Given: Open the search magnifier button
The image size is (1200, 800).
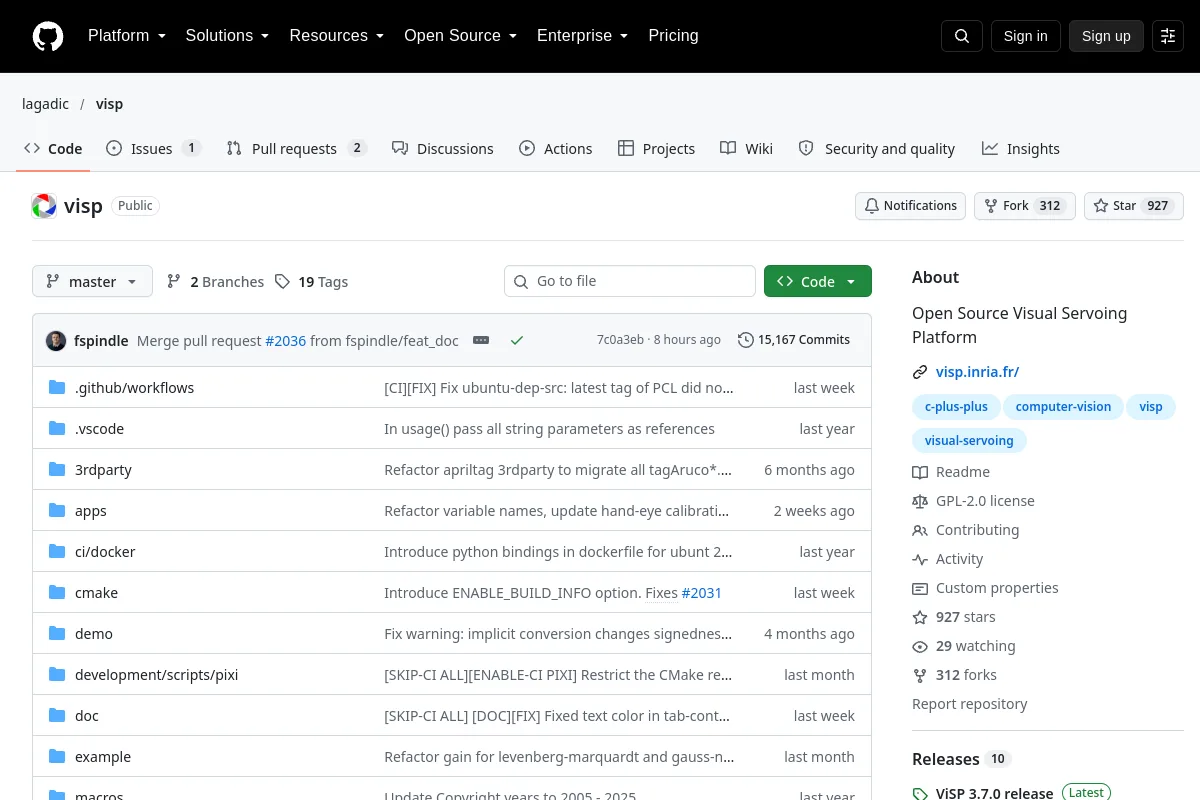Looking at the screenshot, I should 962,36.
